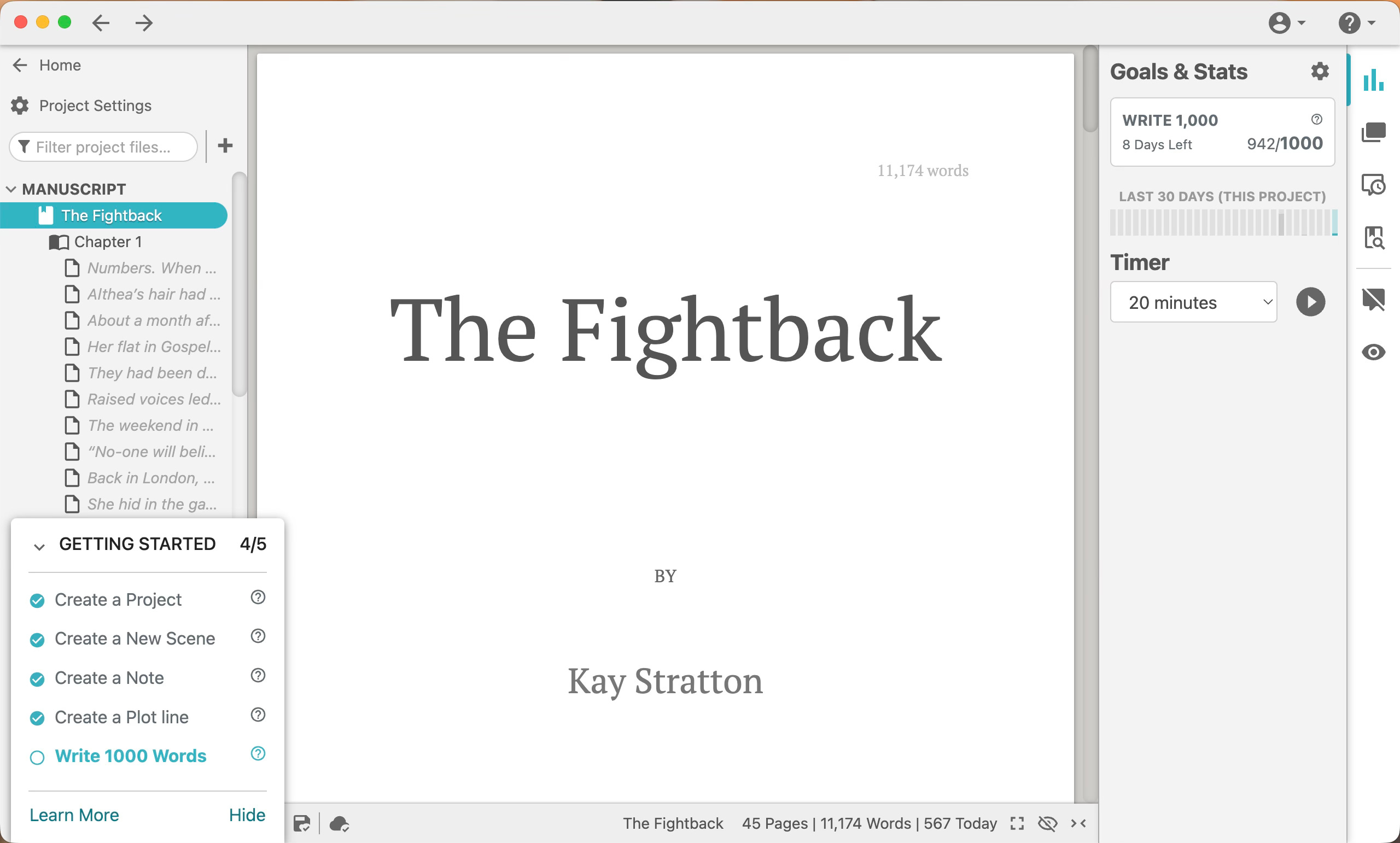Enter fullscreen mode from status bar
The height and width of the screenshot is (843, 1400).
tap(1017, 823)
